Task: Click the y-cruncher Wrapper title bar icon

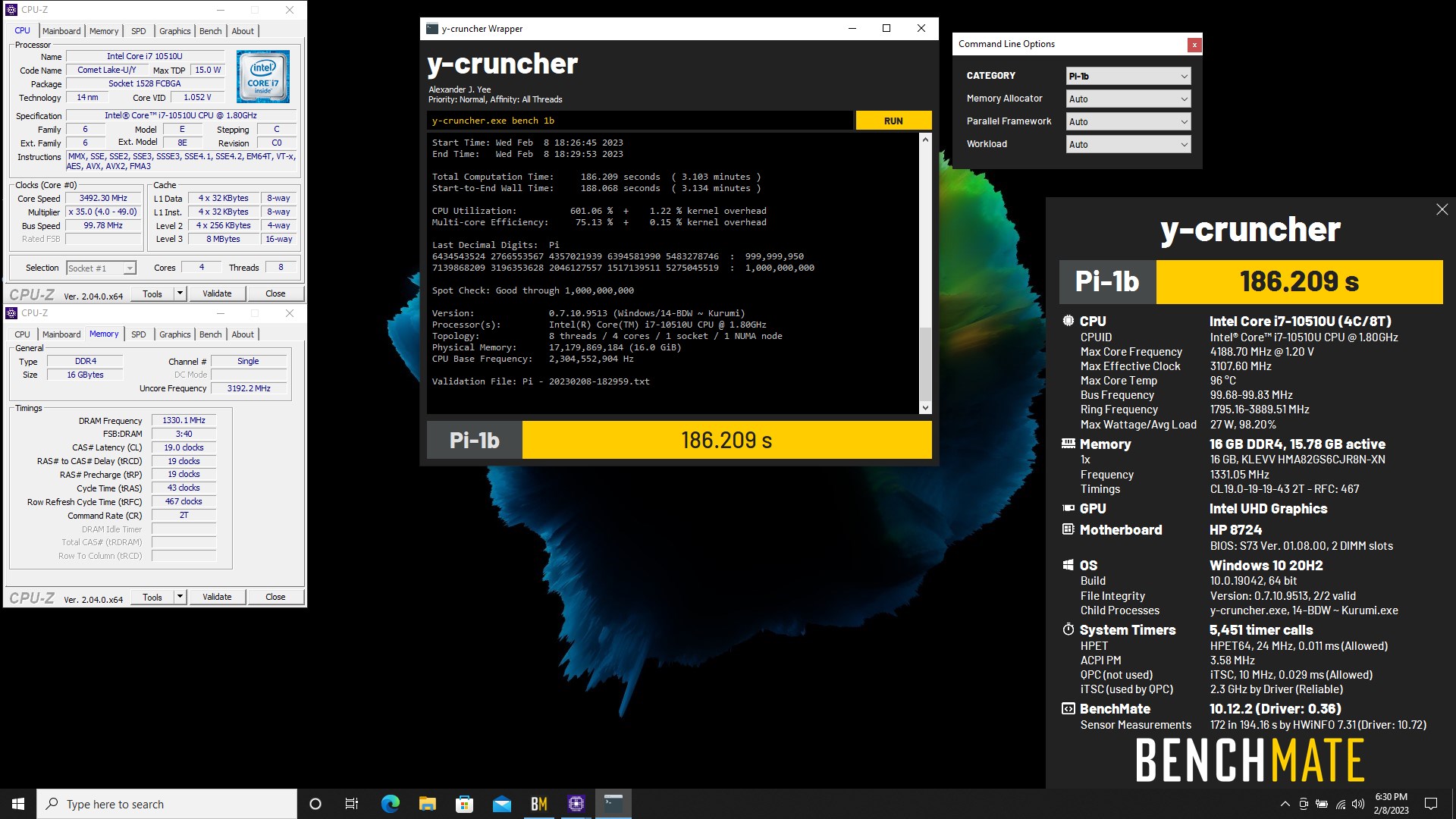Action: [x=432, y=29]
